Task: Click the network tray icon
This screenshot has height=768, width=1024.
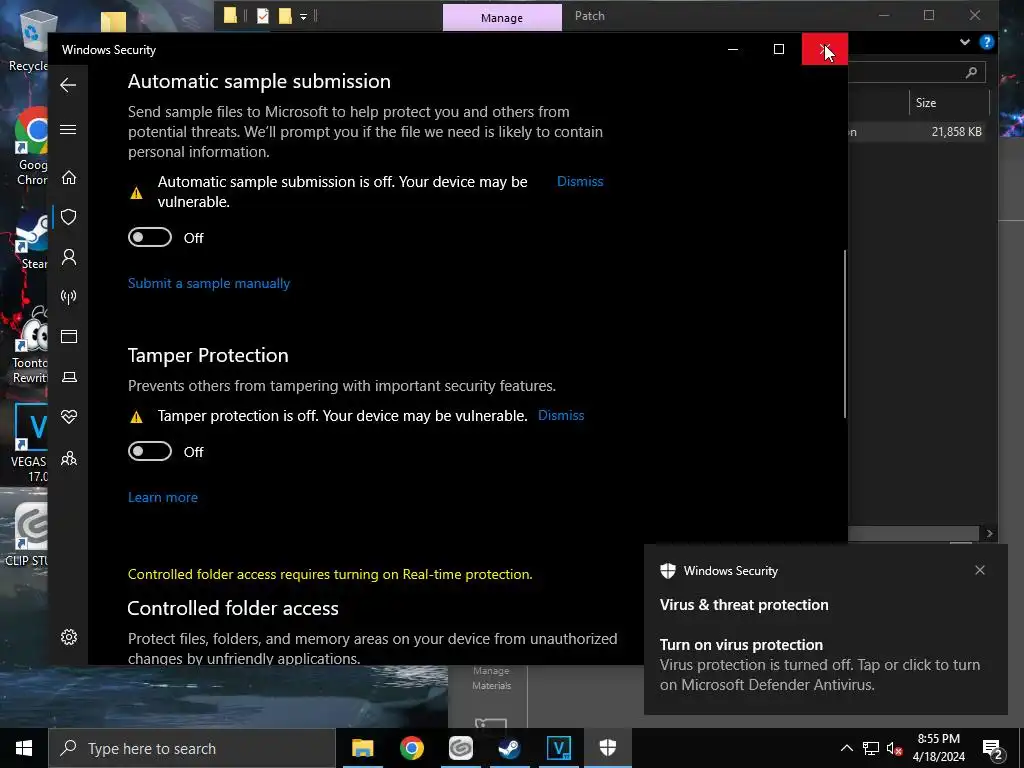Action: click(x=871, y=748)
